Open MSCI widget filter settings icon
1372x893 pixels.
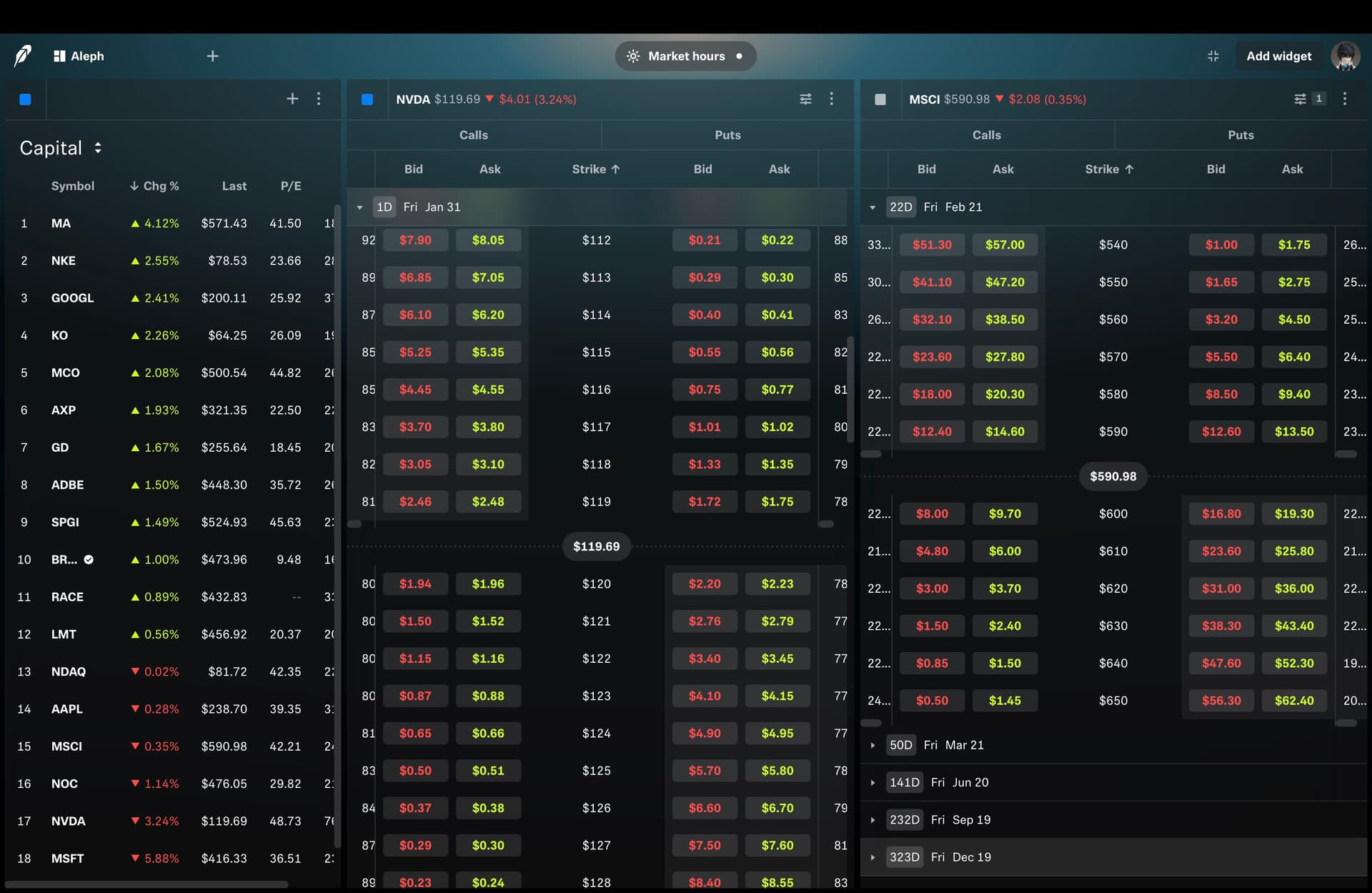tap(1300, 99)
